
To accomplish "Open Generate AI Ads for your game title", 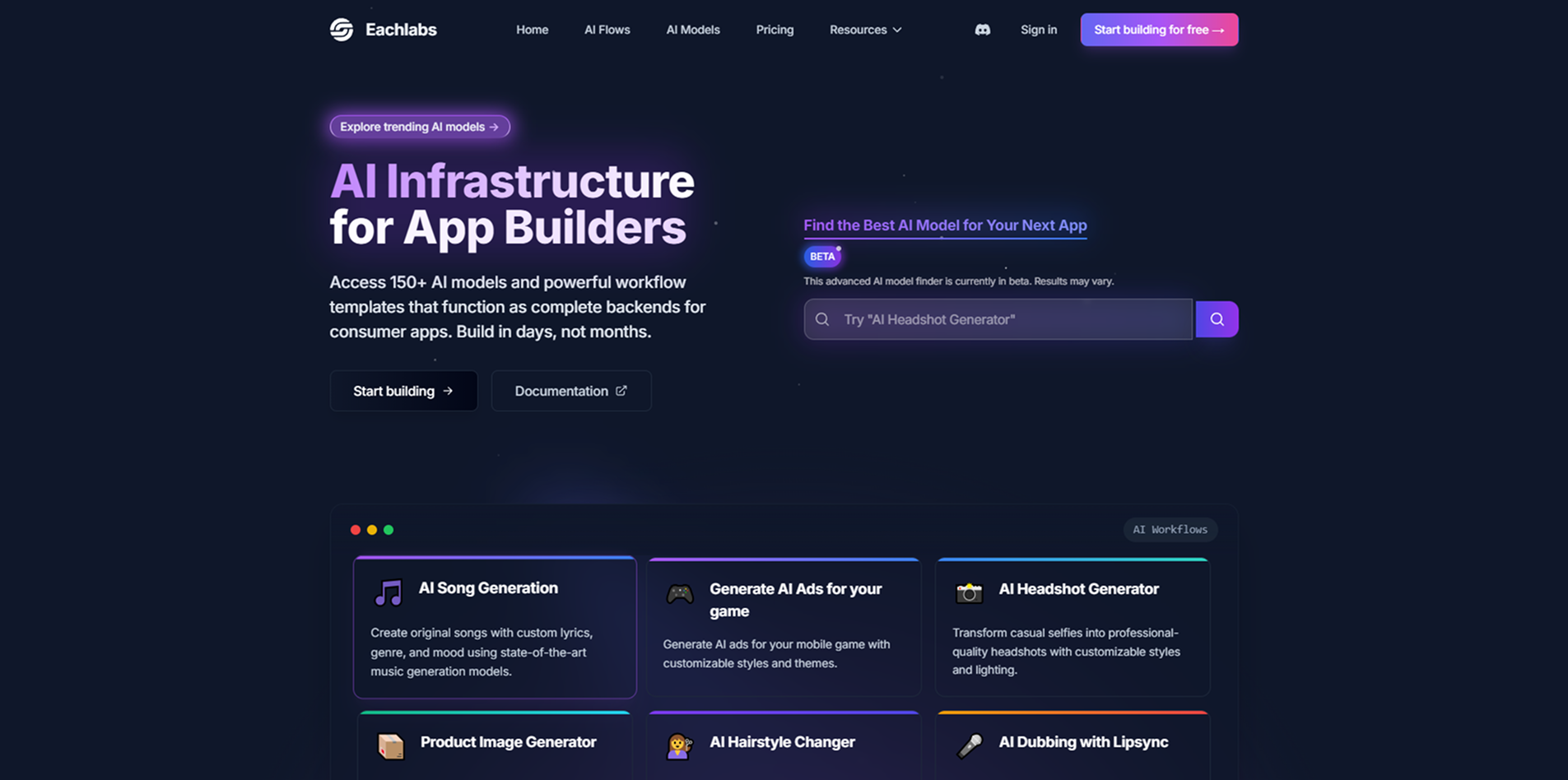I will point(795,600).
